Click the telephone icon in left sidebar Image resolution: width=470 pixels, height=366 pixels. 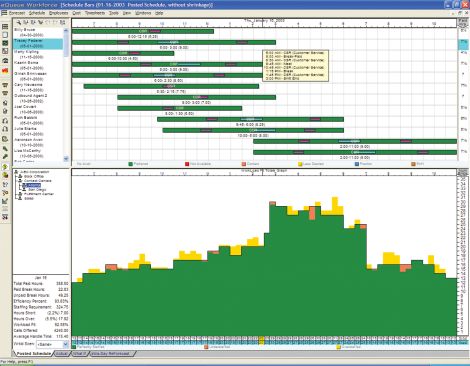point(5,61)
